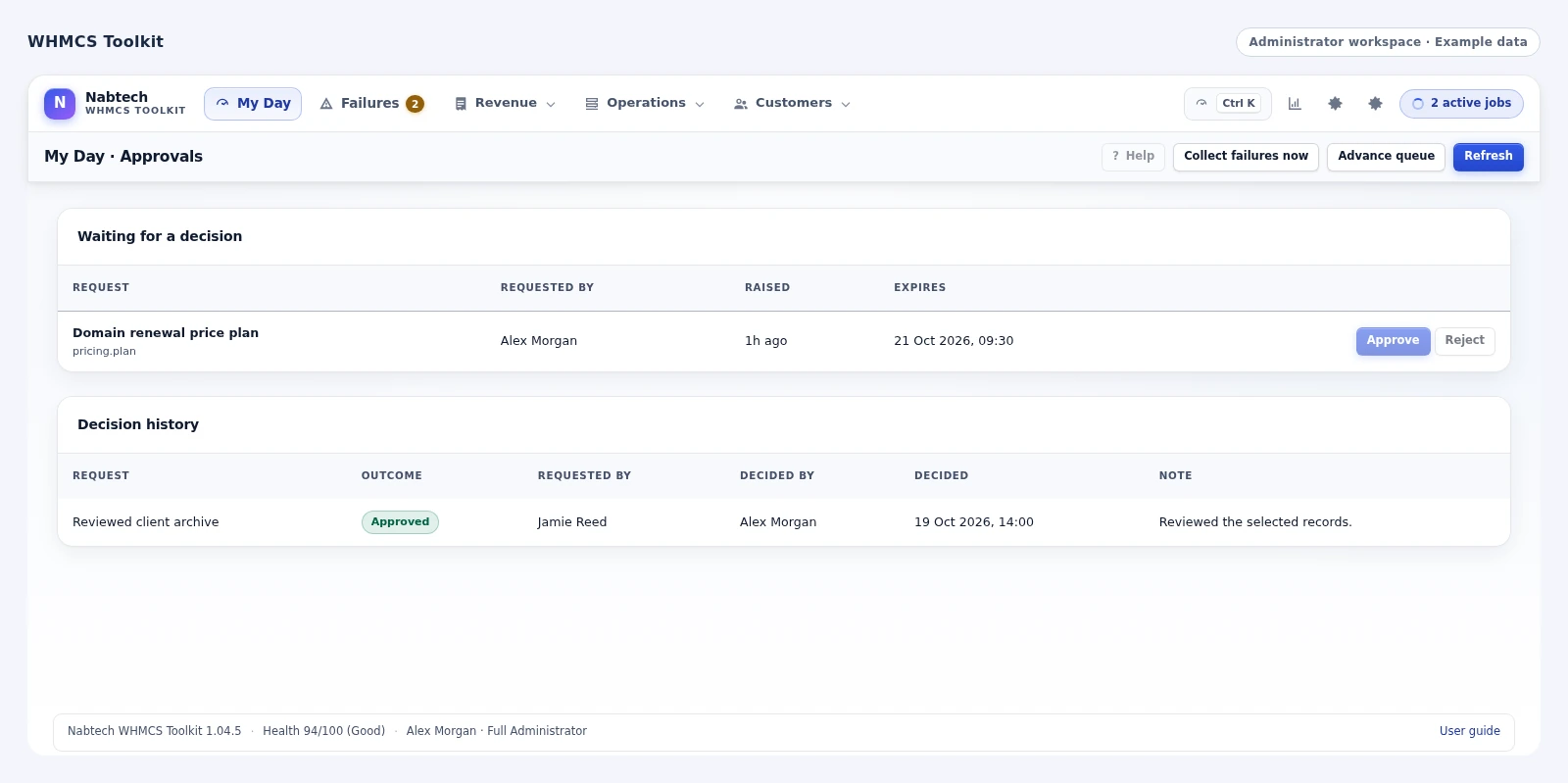Click the gear icon beside the active jobs pill

point(1375,103)
